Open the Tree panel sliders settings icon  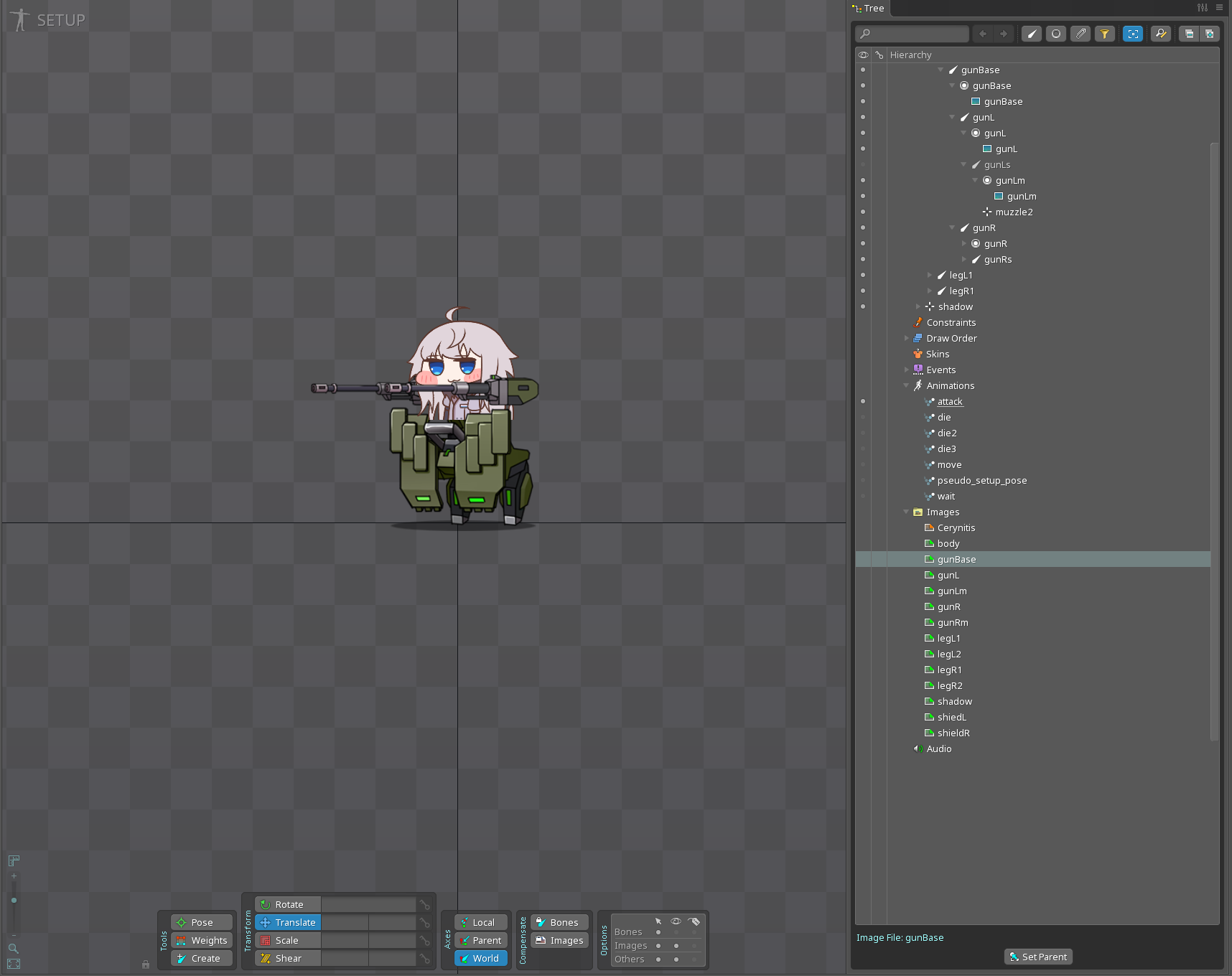point(1203,8)
